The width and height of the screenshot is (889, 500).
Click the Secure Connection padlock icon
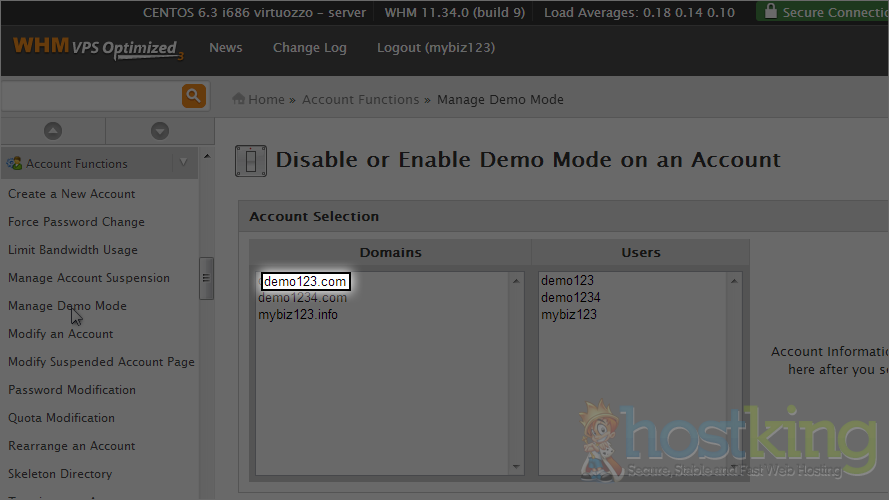pyautogui.click(x=769, y=12)
